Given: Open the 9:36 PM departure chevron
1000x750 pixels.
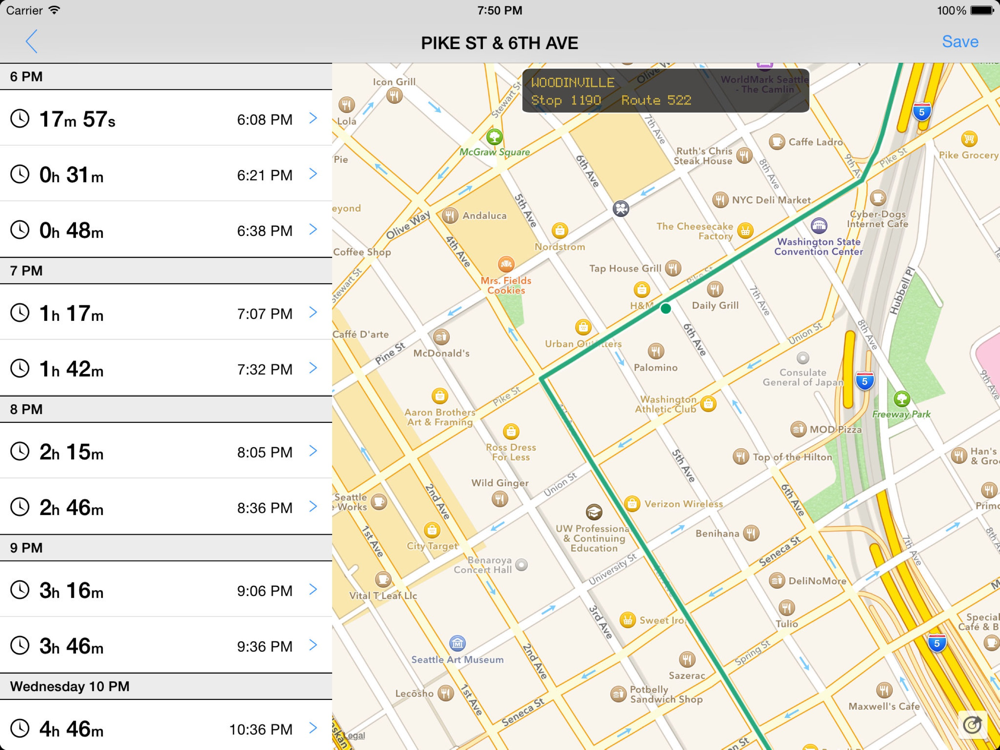Looking at the screenshot, I should pyautogui.click(x=312, y=645).
